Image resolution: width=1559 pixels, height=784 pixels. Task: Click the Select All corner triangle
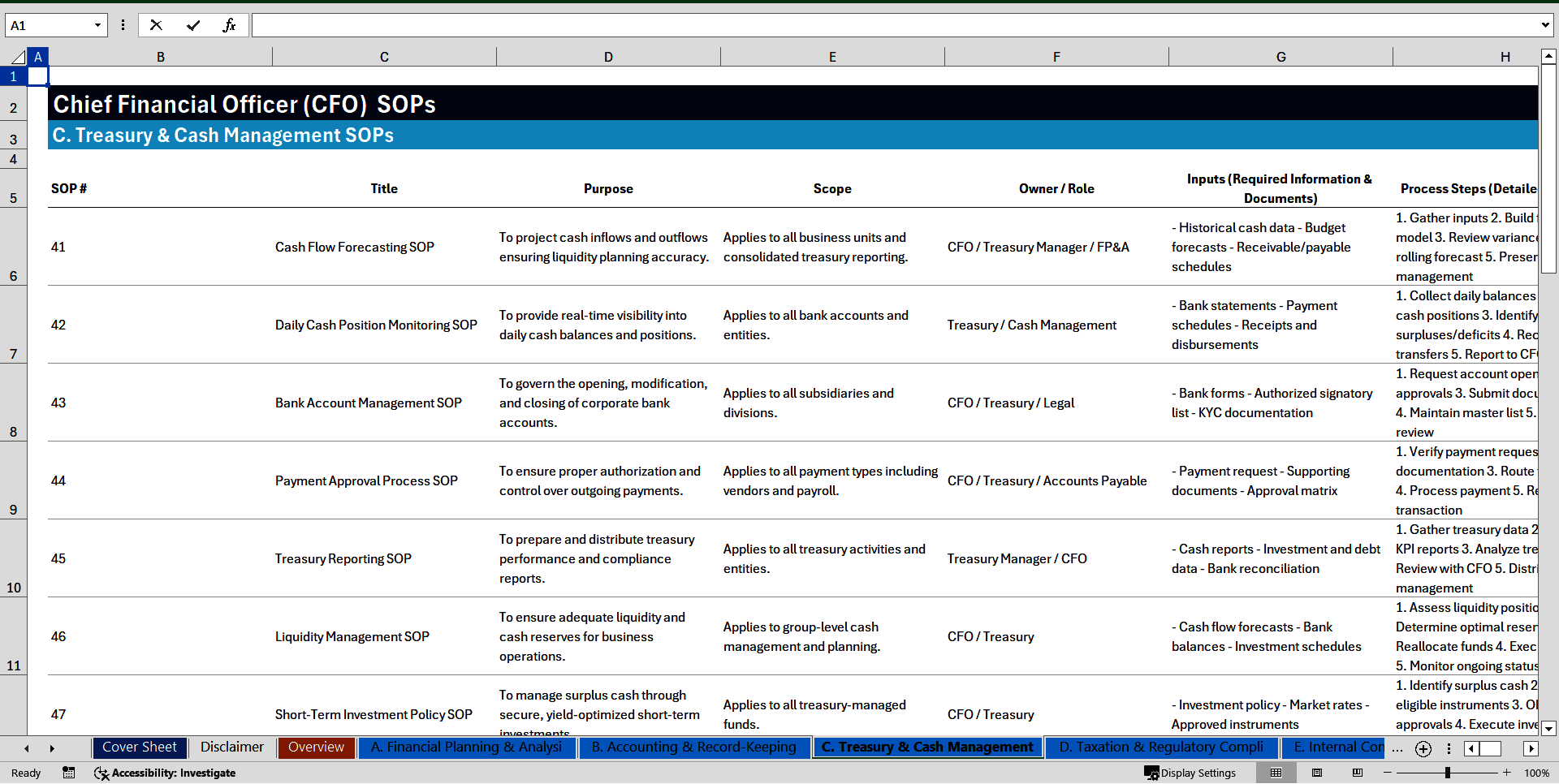click(18, 57)
